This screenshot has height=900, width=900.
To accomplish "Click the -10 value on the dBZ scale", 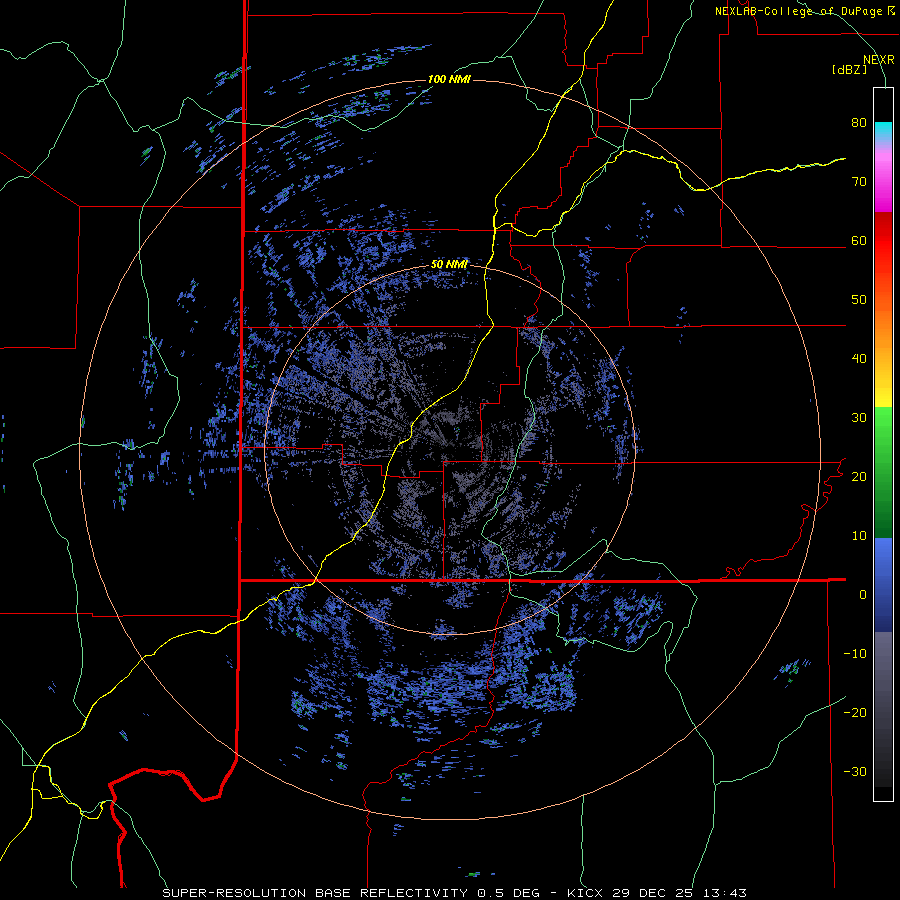I will (855, 654).
